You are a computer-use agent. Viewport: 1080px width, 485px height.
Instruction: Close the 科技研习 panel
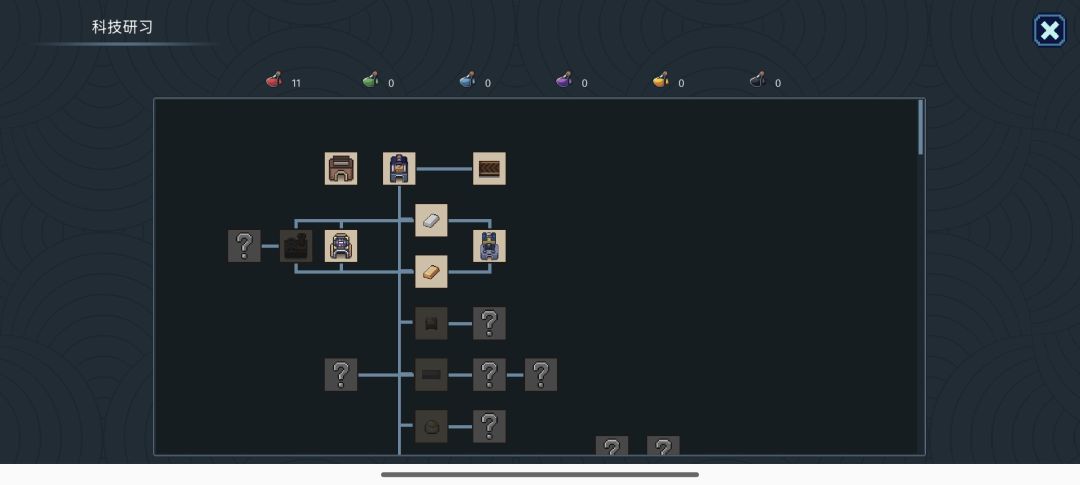click(1049, 30)
